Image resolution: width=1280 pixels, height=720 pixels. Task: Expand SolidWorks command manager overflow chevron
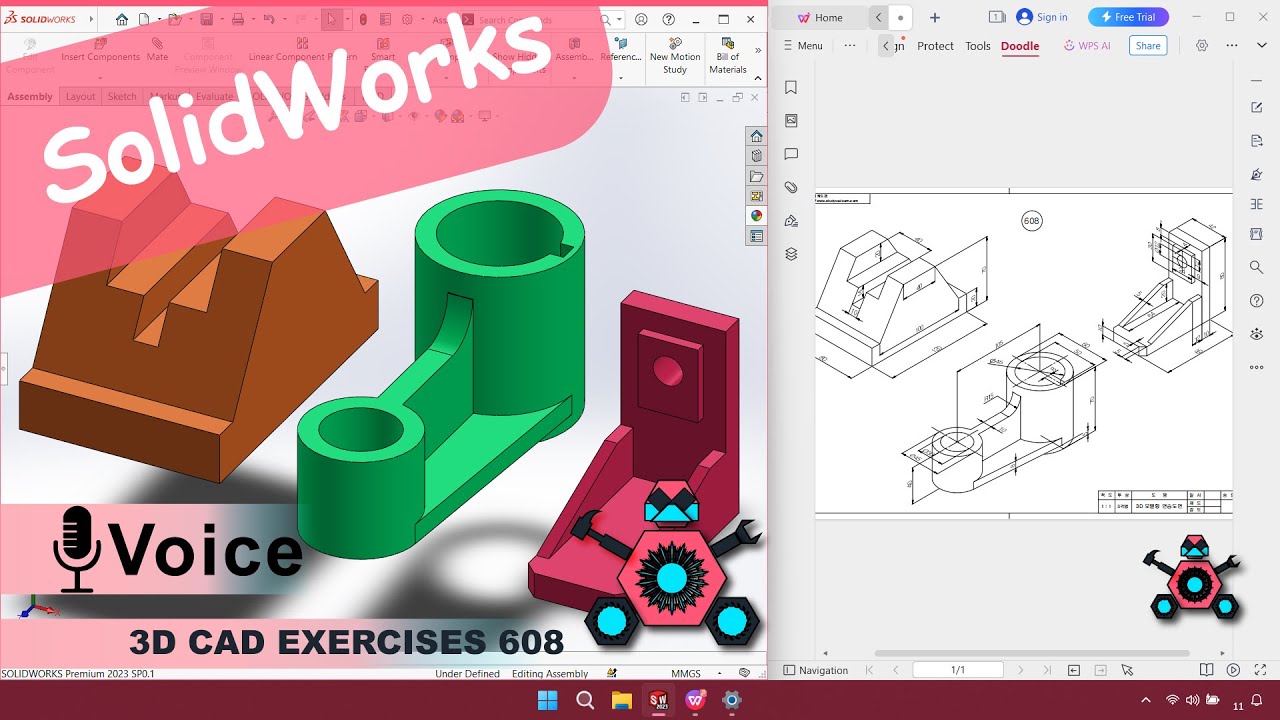pos(758,49)
